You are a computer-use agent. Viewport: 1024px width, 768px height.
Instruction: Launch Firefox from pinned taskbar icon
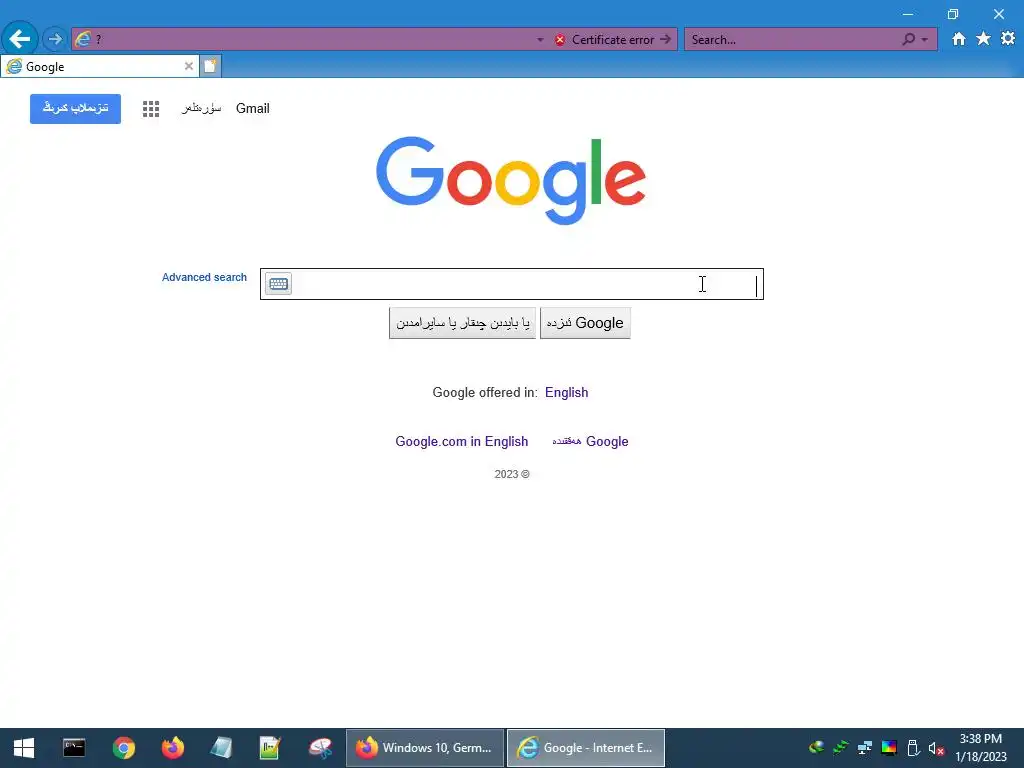pos(172,748)
